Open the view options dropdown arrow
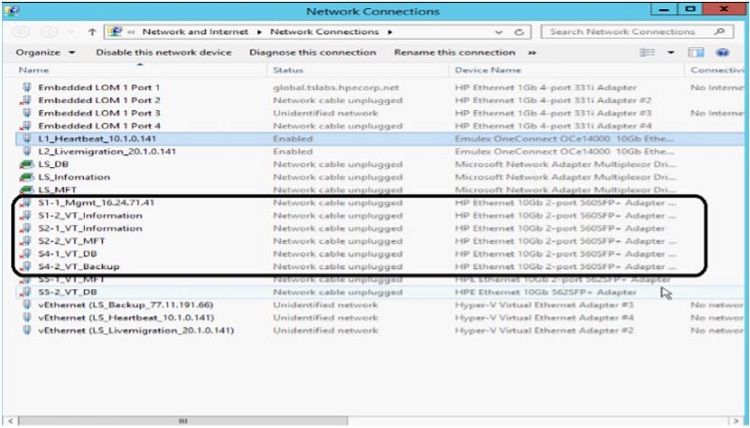This screenshot has width=750, height=428. click(x=671, y=52)
